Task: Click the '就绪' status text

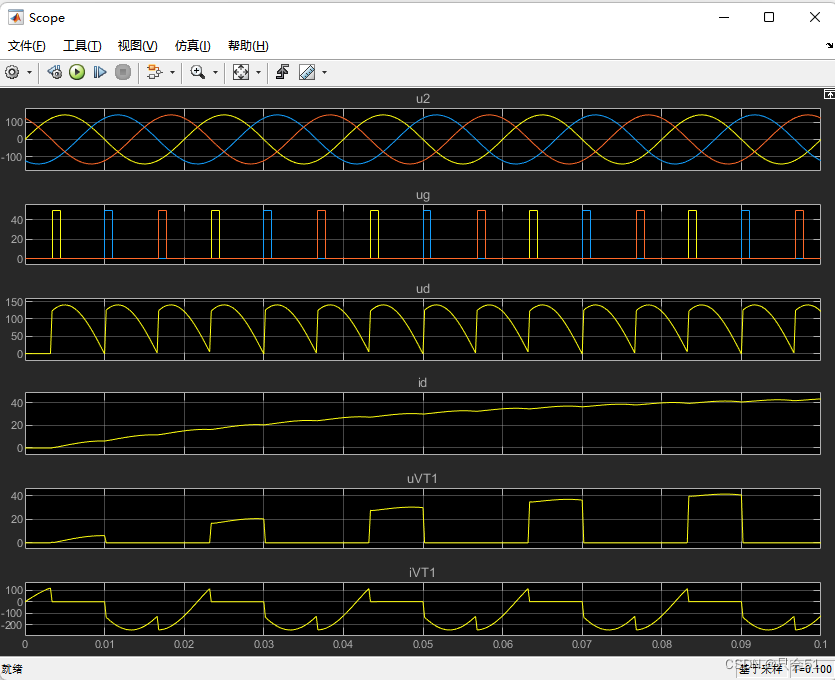Action: 12,669
